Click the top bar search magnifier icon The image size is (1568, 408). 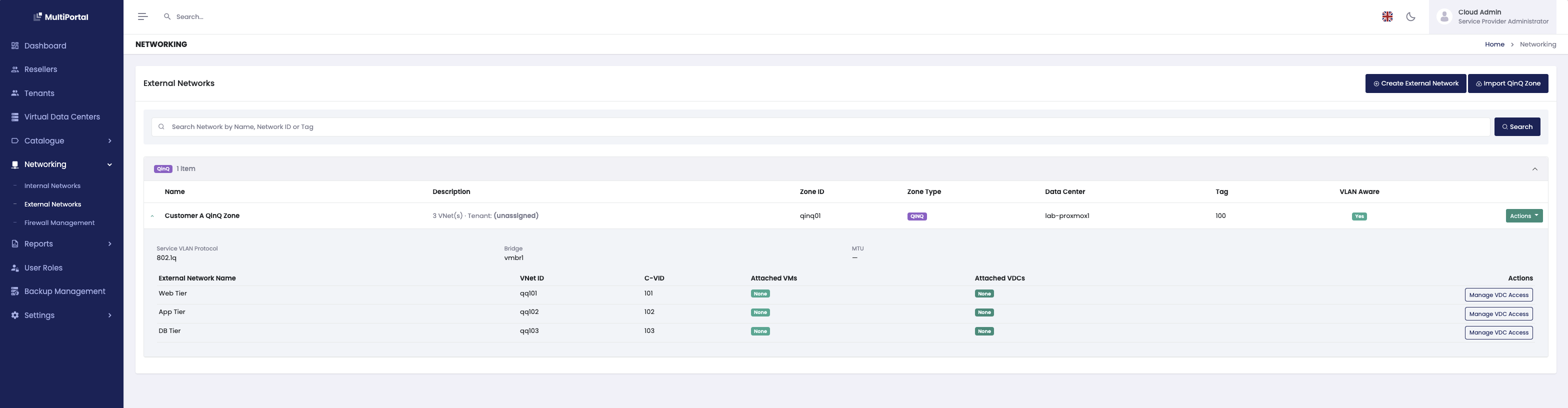pos(167,16)
